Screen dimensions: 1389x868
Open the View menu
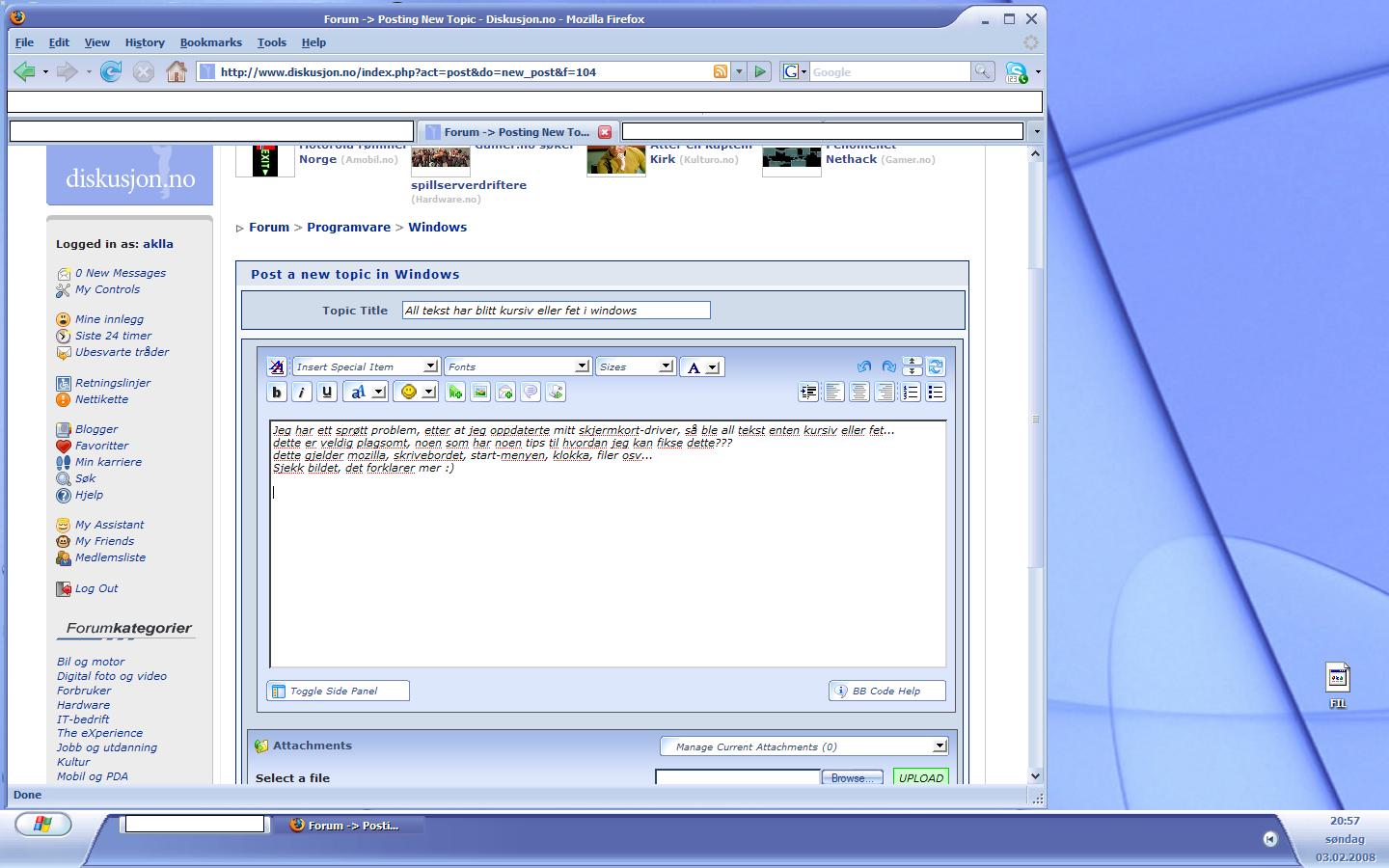click(x=96, y=42)
